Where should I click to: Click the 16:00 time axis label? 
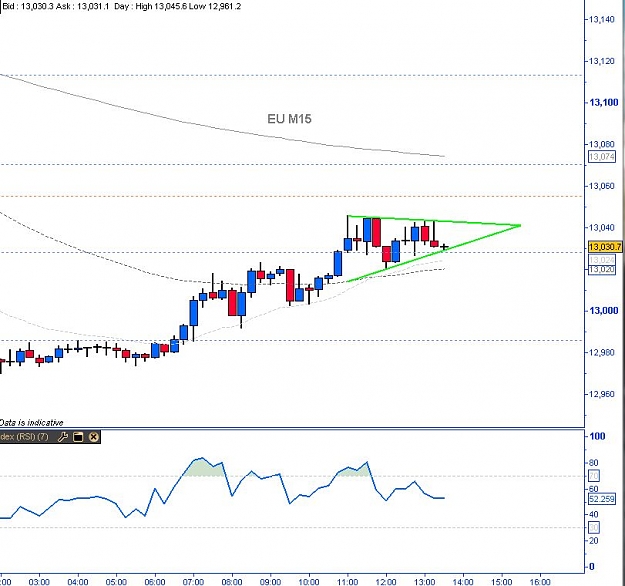[x=540, y=582]
